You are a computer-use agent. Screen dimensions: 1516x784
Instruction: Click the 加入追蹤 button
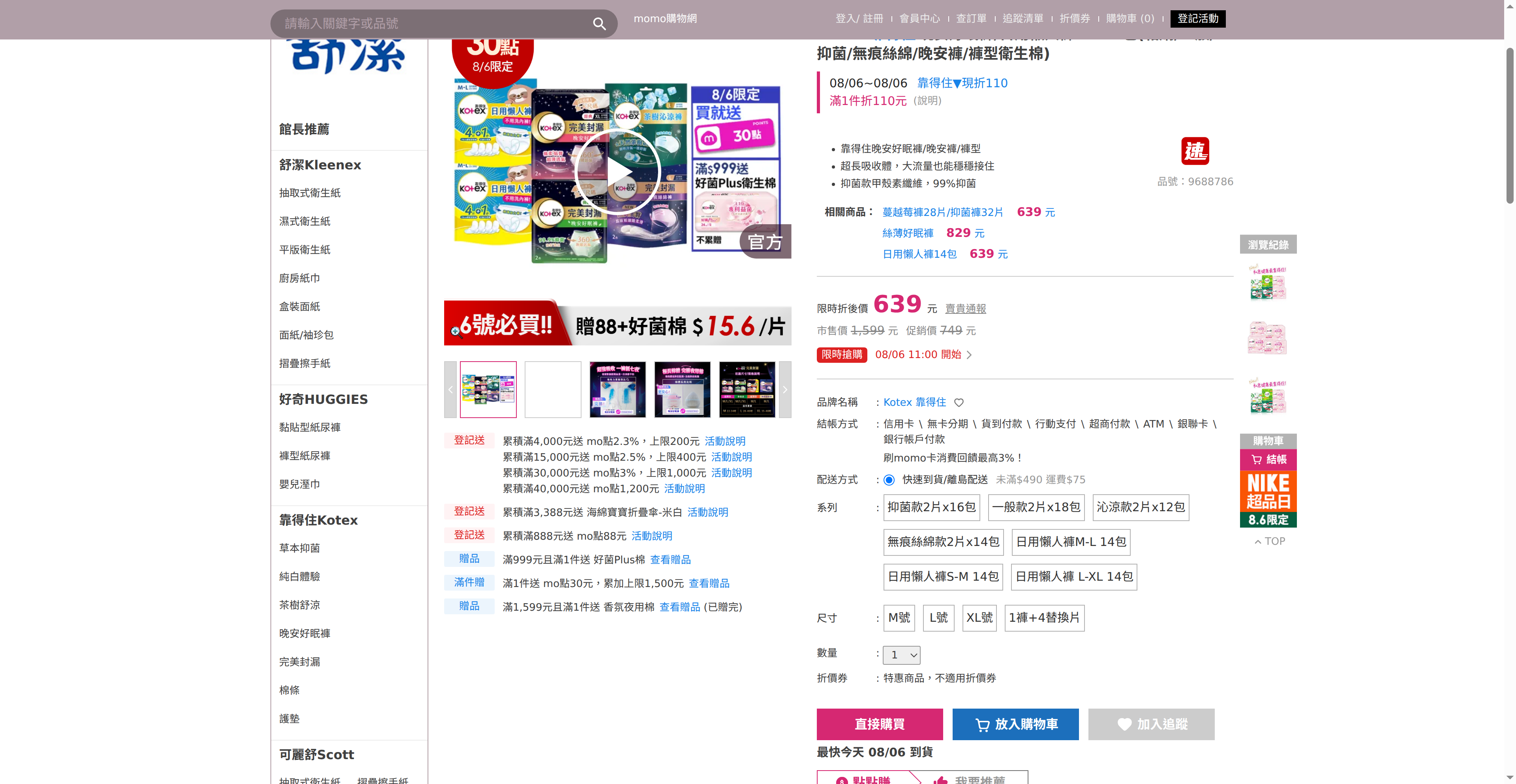tap(1151, 724)
